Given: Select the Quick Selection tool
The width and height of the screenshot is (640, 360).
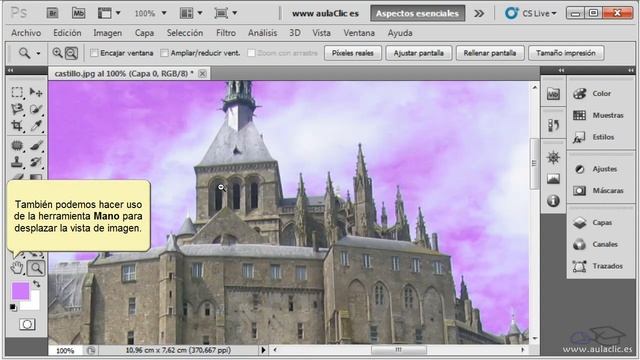Looking at the screenshot, I should click(36, 109).
